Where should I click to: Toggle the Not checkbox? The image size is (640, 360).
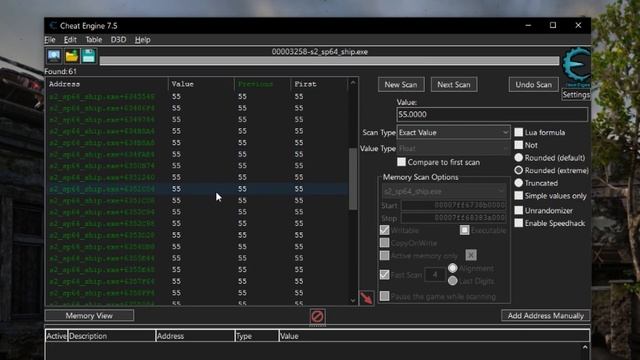coord(518,145)
